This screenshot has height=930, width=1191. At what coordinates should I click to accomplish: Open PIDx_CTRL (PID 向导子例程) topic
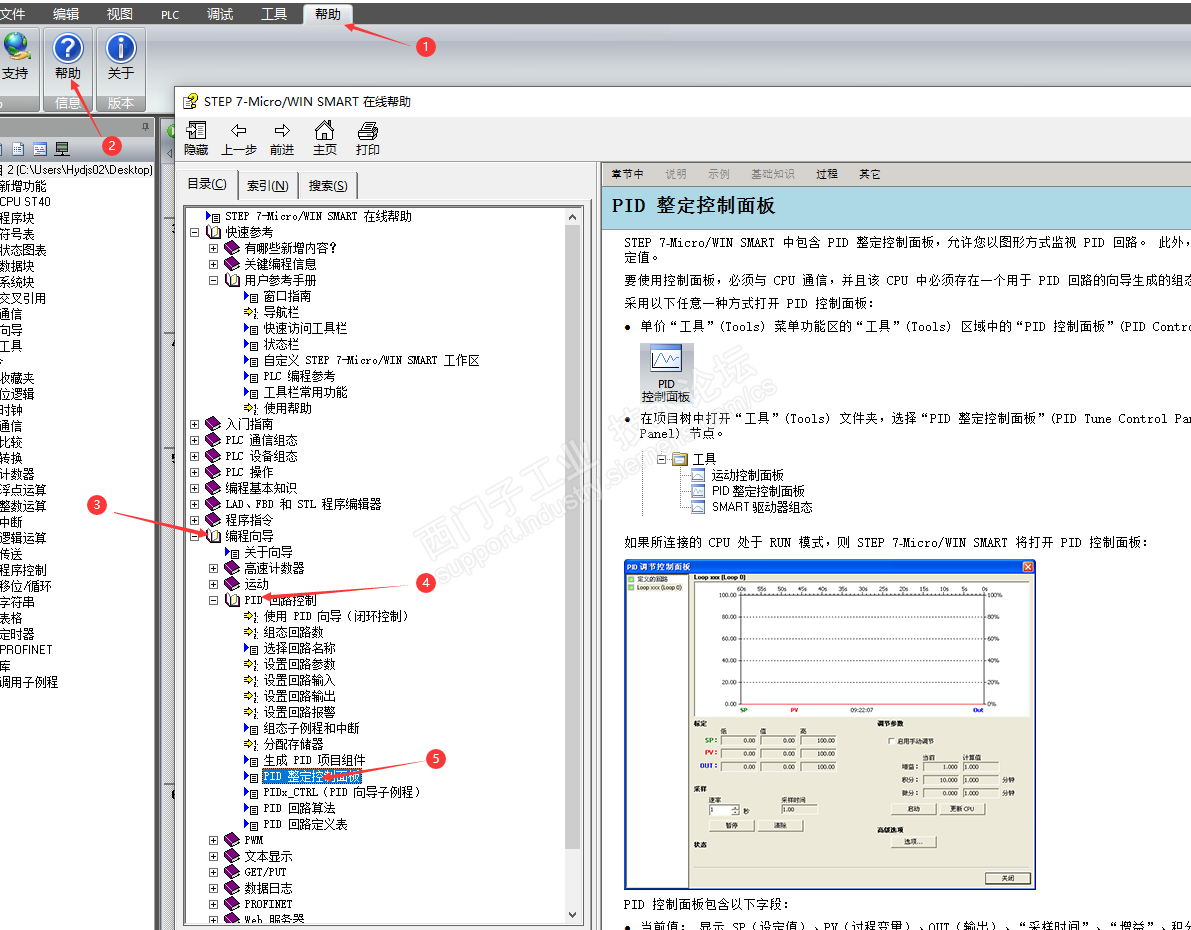click(x=342, y=792)
